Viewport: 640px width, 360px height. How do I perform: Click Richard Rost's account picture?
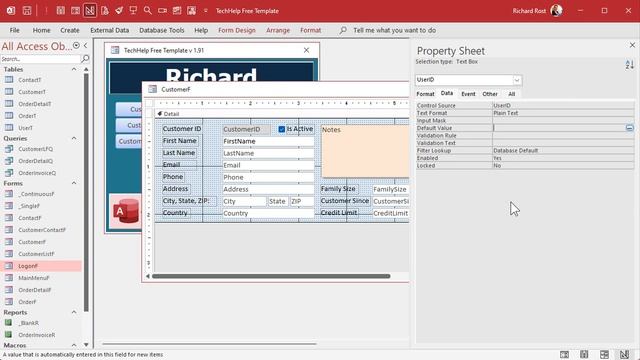pos(556,11)
